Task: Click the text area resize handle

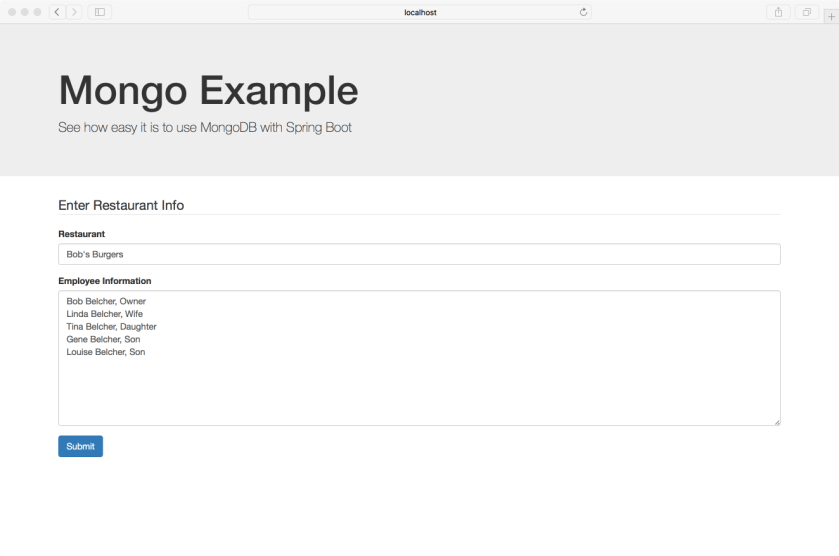Action: click(776, 422)
